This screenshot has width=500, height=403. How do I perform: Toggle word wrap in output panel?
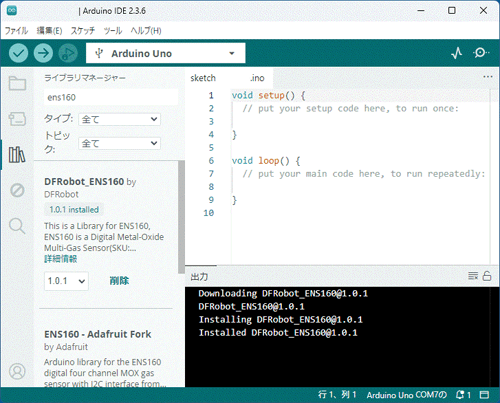(473, 276)
